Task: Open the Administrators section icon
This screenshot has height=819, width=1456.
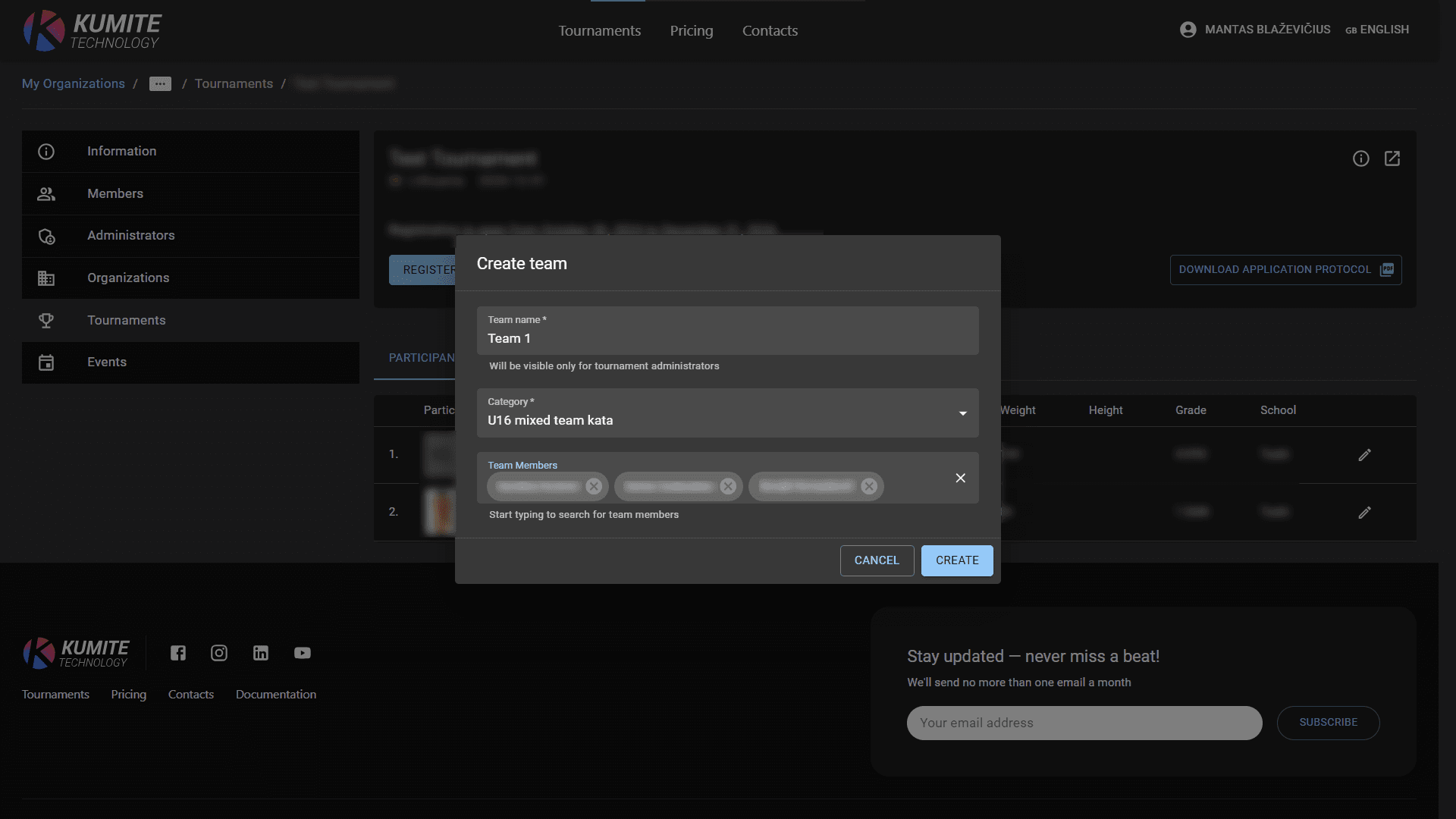Action: pos(46,236)
